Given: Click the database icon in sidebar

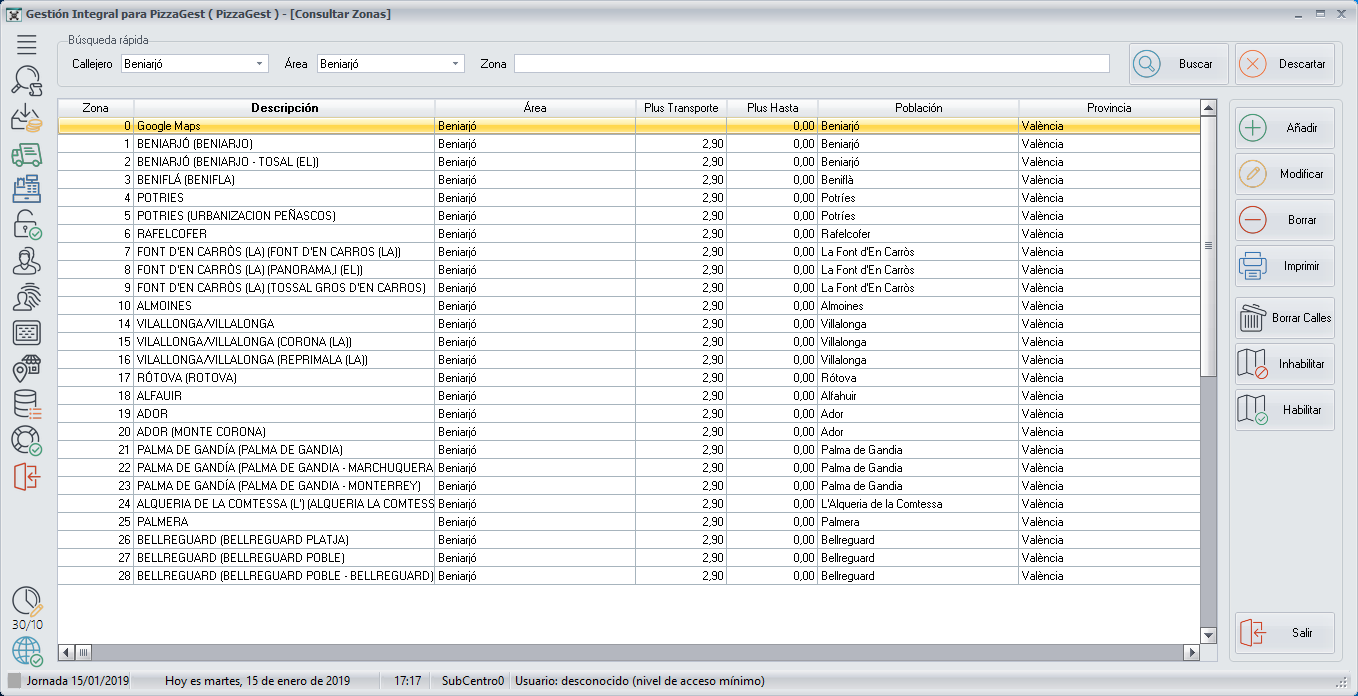Looking at the screenshot, I should tap(27, 405).
